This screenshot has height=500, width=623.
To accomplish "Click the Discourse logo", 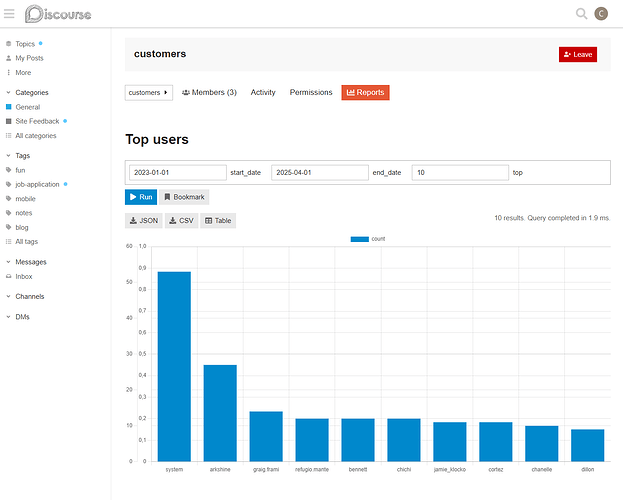I will pos(58,14).
